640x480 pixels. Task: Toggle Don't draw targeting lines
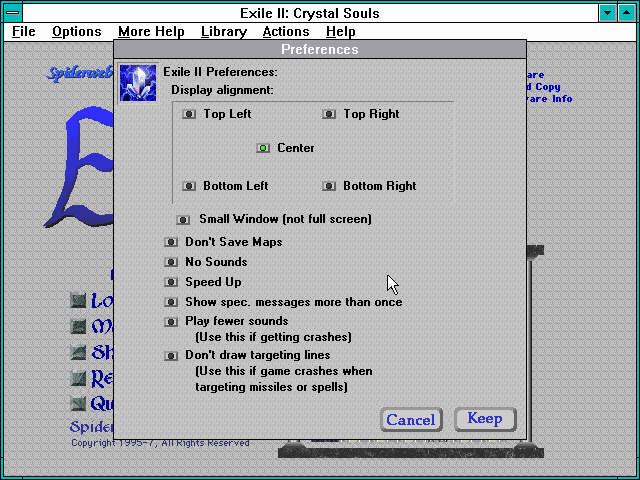pos(171,356)
